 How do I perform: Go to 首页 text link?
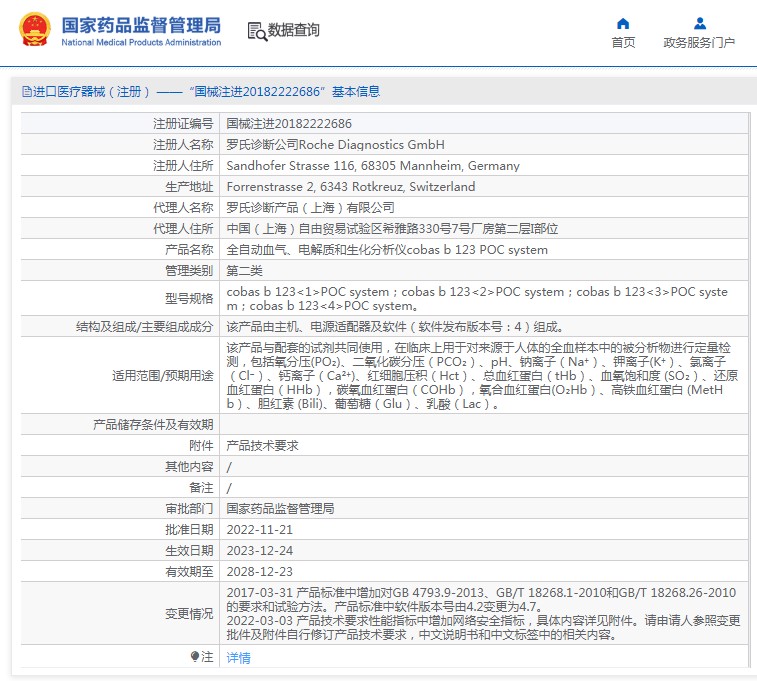tap(623, 42)
